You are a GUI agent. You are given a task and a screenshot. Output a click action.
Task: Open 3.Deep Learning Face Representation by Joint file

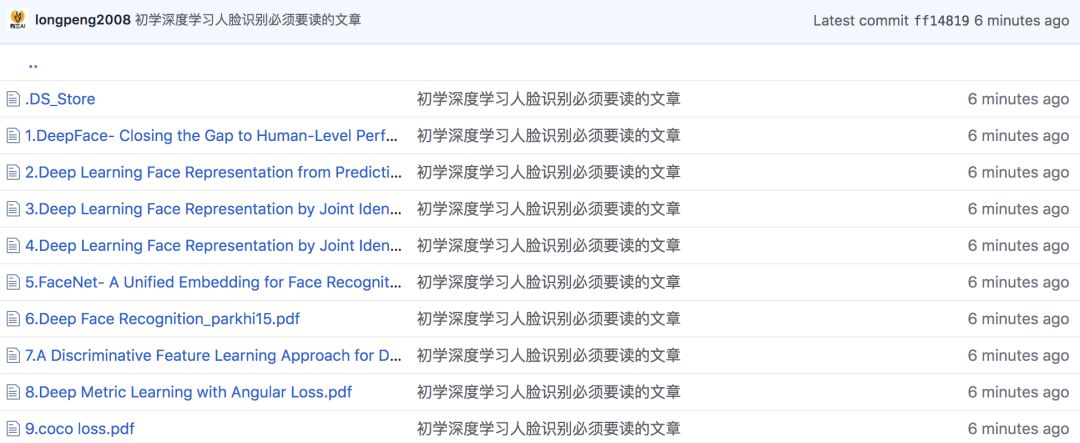(214, 209)
